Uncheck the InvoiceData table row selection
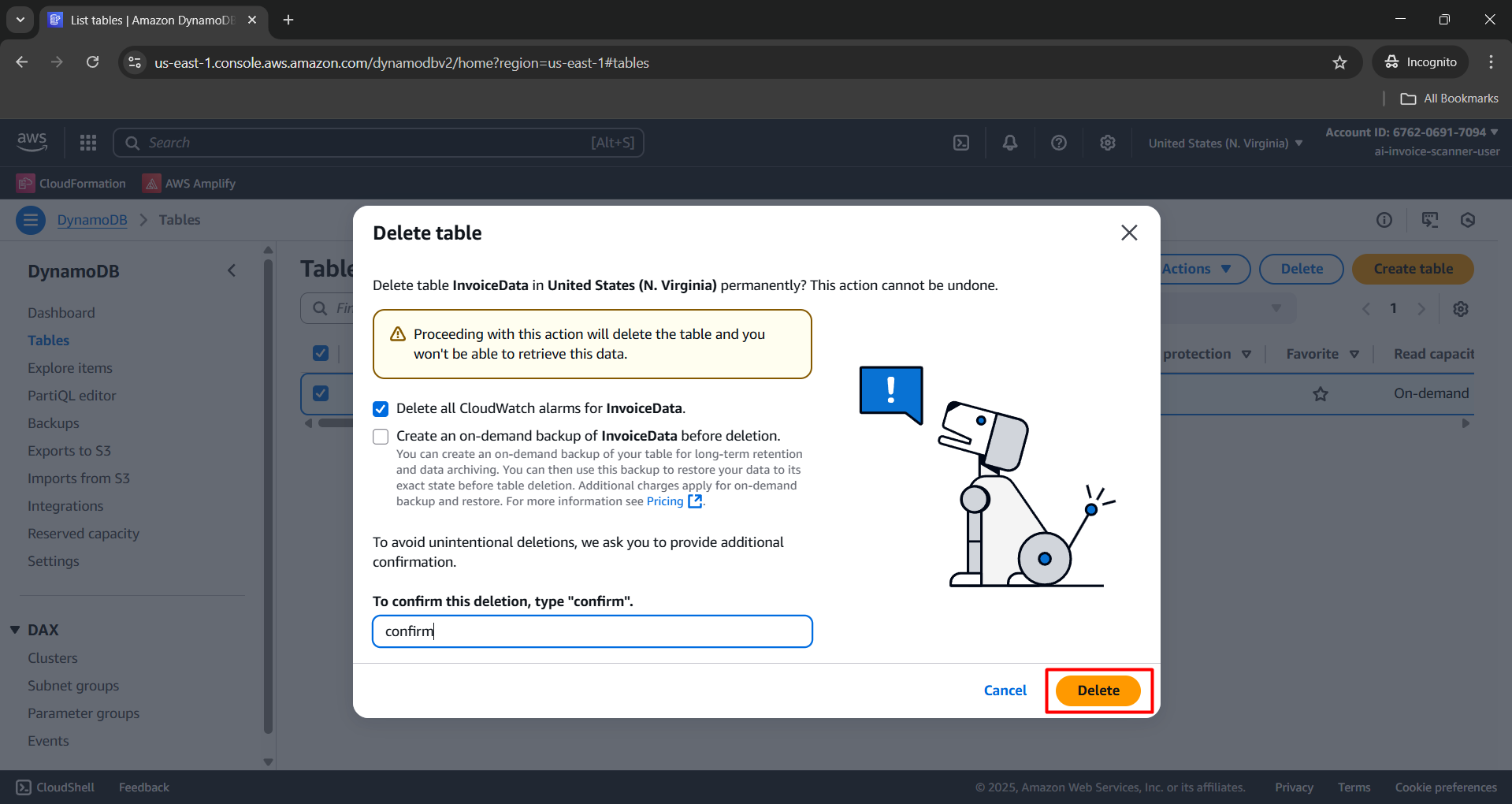 320,393
